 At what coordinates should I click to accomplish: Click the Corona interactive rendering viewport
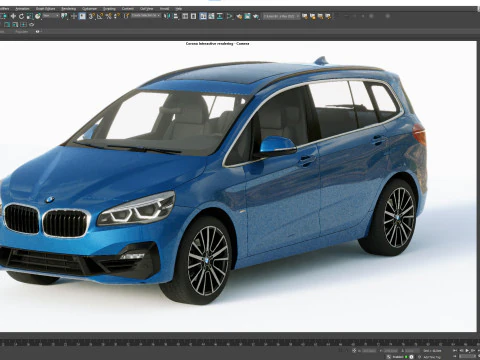(x=238, y=187)
